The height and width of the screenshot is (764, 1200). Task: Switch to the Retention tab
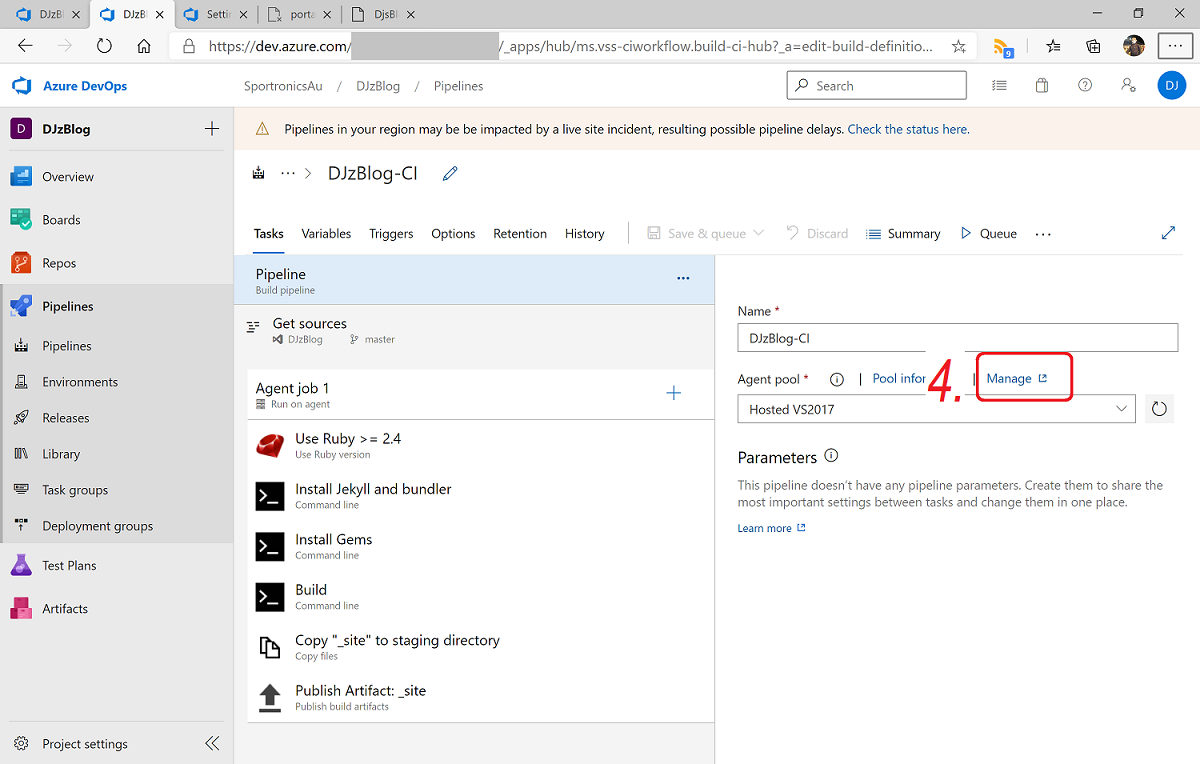pos(520,233)
